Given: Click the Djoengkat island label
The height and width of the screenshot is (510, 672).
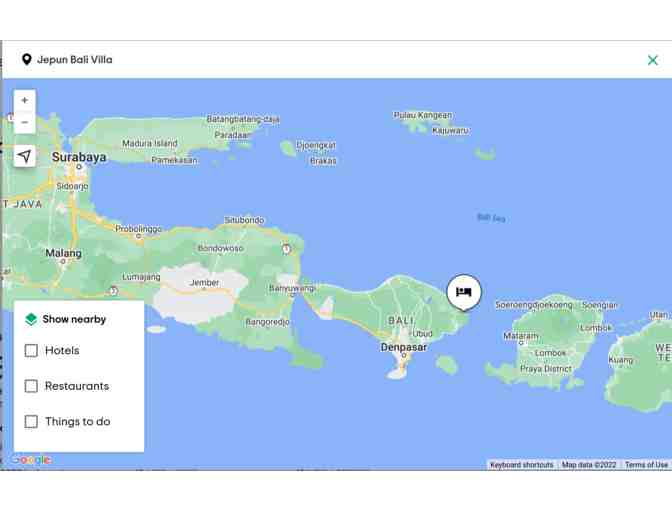Looking at the screenshot, I should [316, 145].
